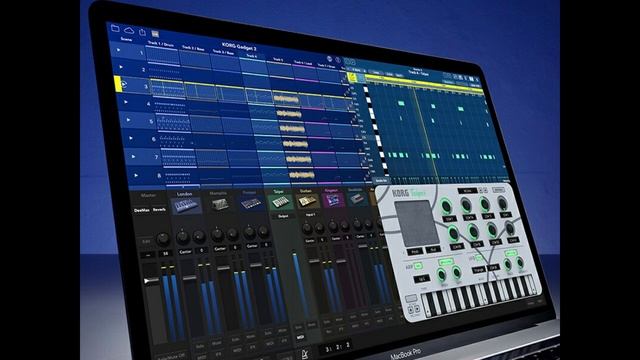Click the Taipei synth XY touch pad
The width and height of the screenshot is (640, 360).
coord(416,222)
